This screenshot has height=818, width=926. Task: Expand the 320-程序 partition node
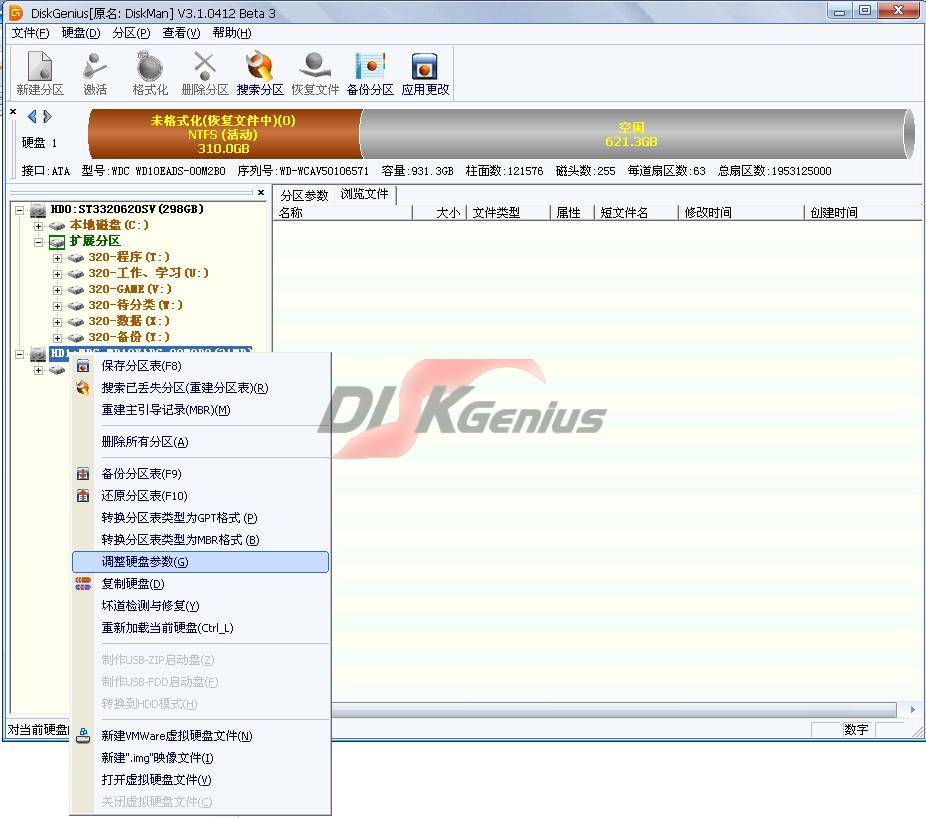pos(57,258)
